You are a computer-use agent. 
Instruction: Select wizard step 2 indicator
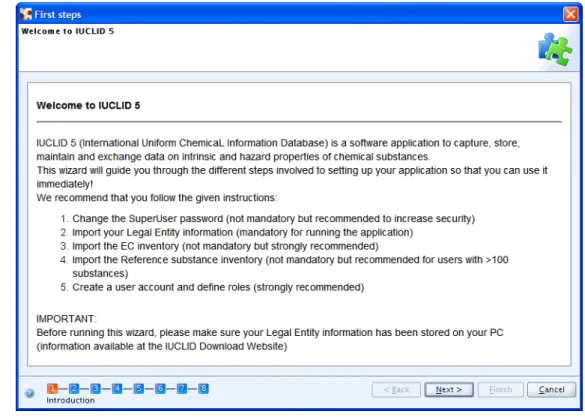coord(74,389)
